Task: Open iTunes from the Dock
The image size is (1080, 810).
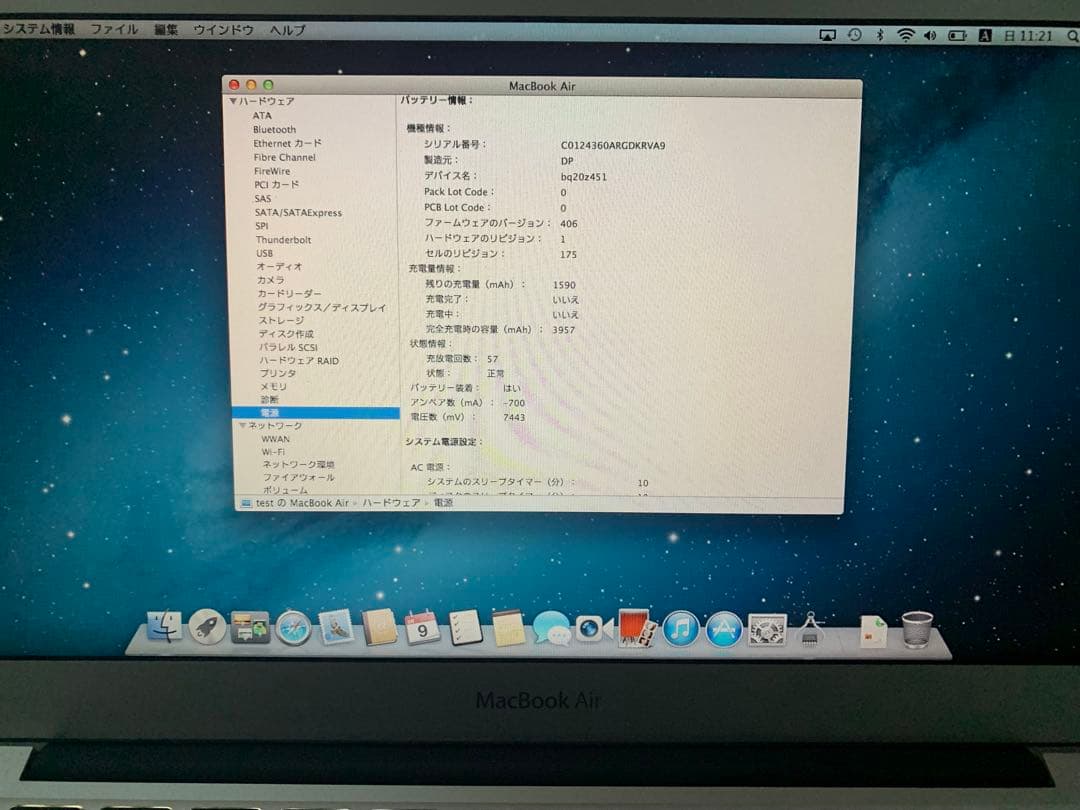Action: [678, 630]
